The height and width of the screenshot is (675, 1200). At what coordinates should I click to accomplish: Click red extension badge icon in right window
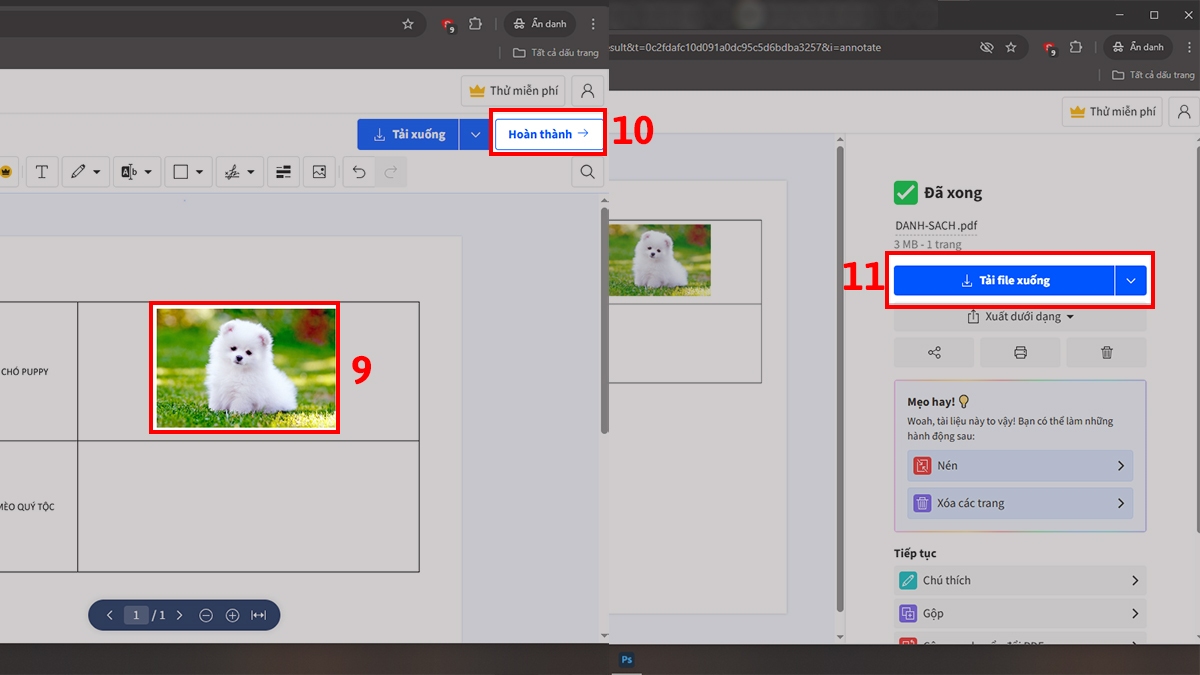coord(1050,47)
